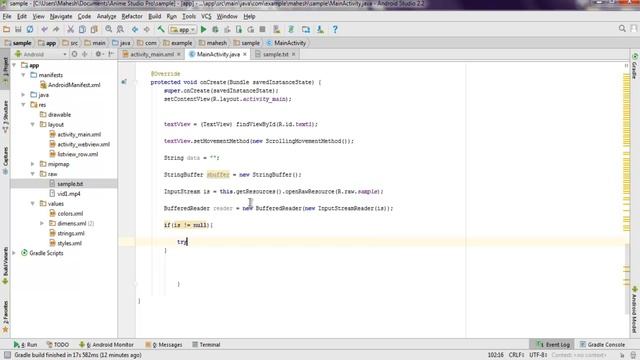
Task: Open the Build menu
Action: pyautogui.click(x=154, y=16)
